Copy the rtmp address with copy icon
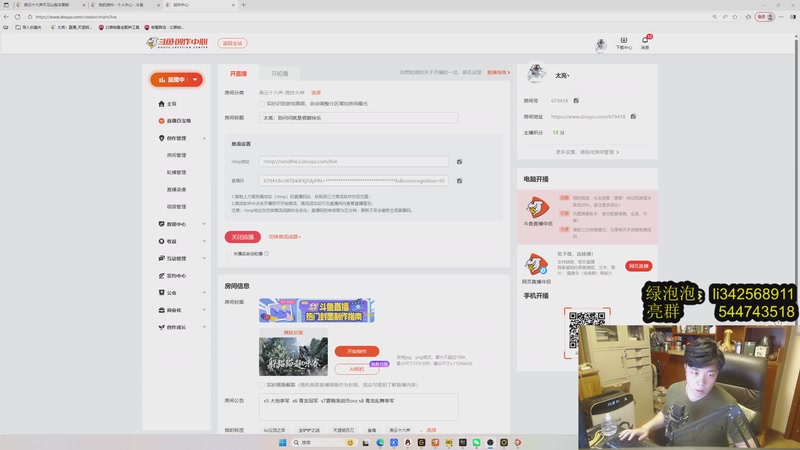 click(459, 162)
